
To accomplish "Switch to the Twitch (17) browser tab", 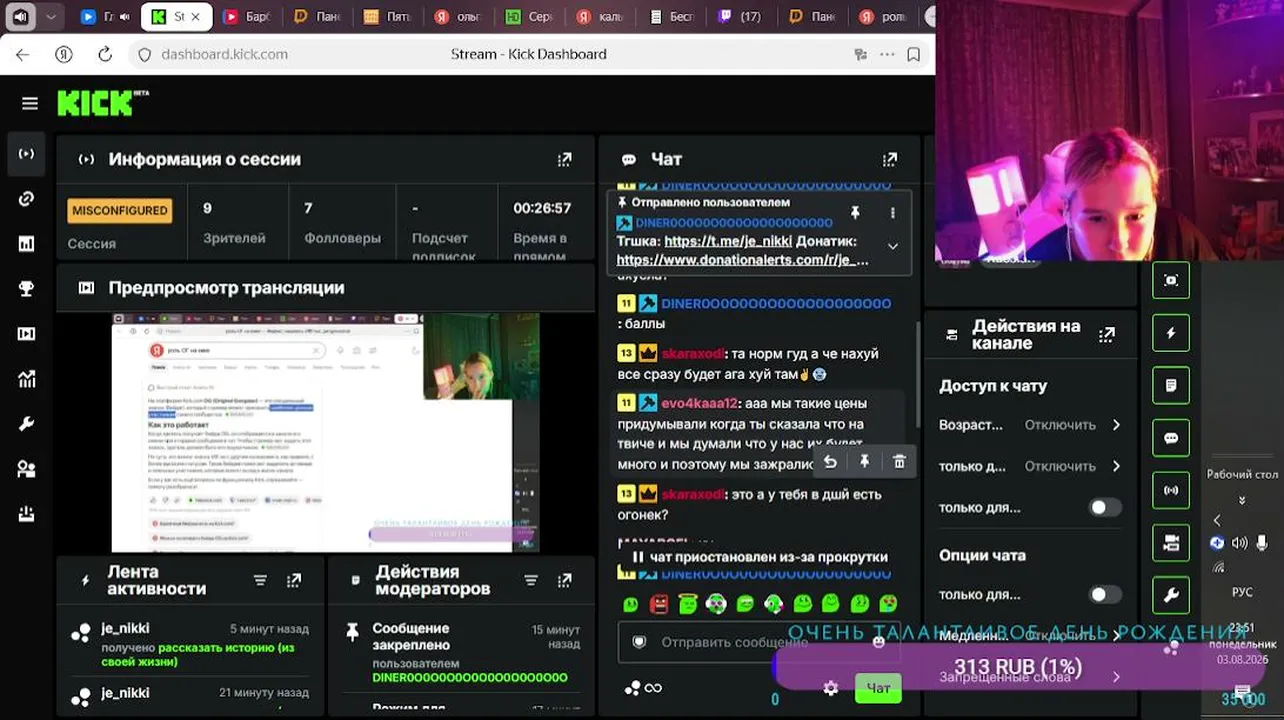I will (740, 16).
